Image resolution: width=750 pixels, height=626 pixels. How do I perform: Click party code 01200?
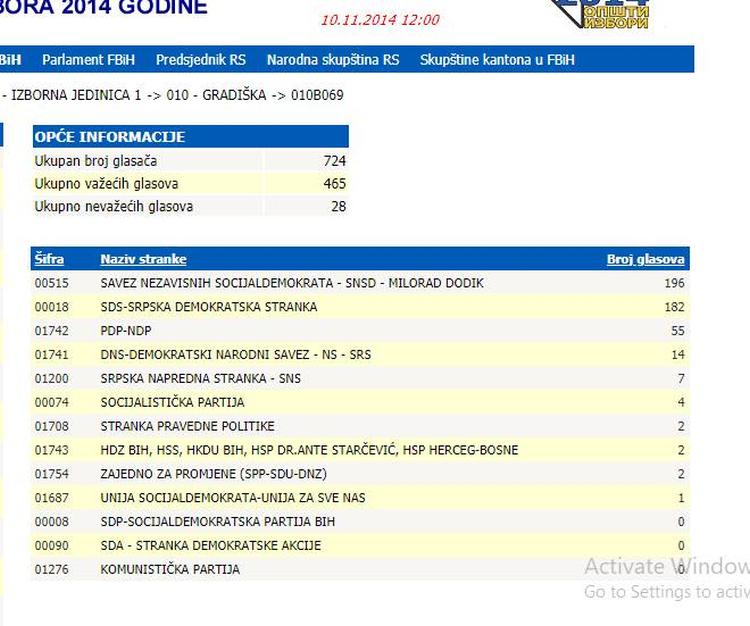pyautogui.click(x=52, y=379)
